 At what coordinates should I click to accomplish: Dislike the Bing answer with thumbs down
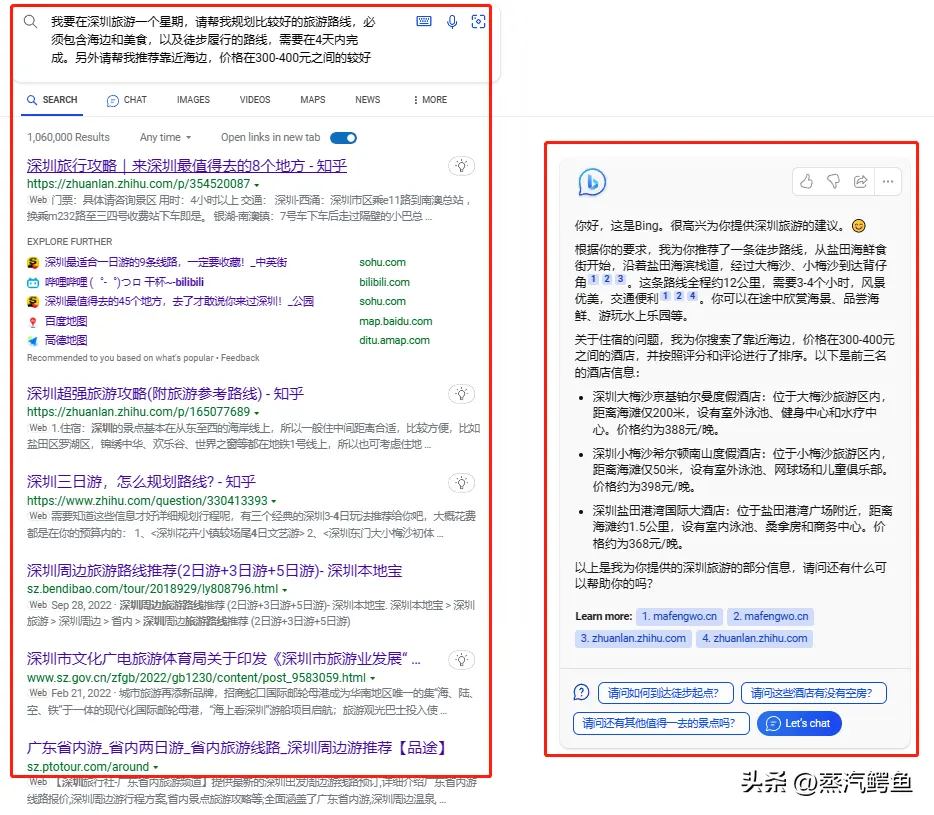tap(833, 182)
